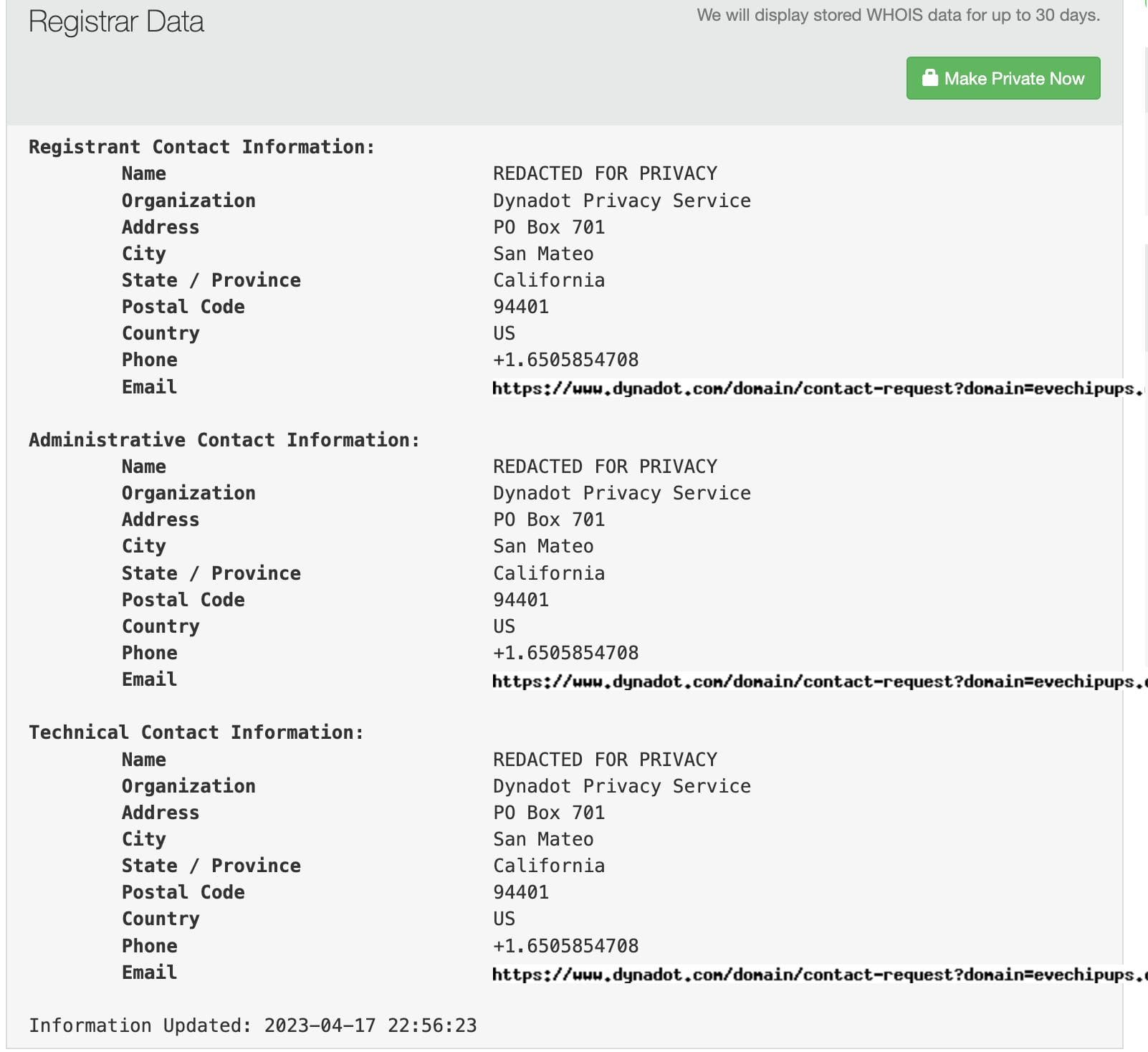
Task: Click the Registrar Data heading
Action: pyautogui.click(x=116, y=21)
